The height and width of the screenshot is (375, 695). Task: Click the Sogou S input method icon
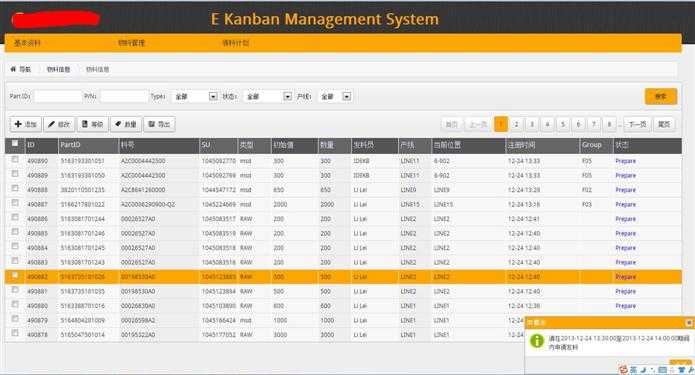click(x=624, y=369)
